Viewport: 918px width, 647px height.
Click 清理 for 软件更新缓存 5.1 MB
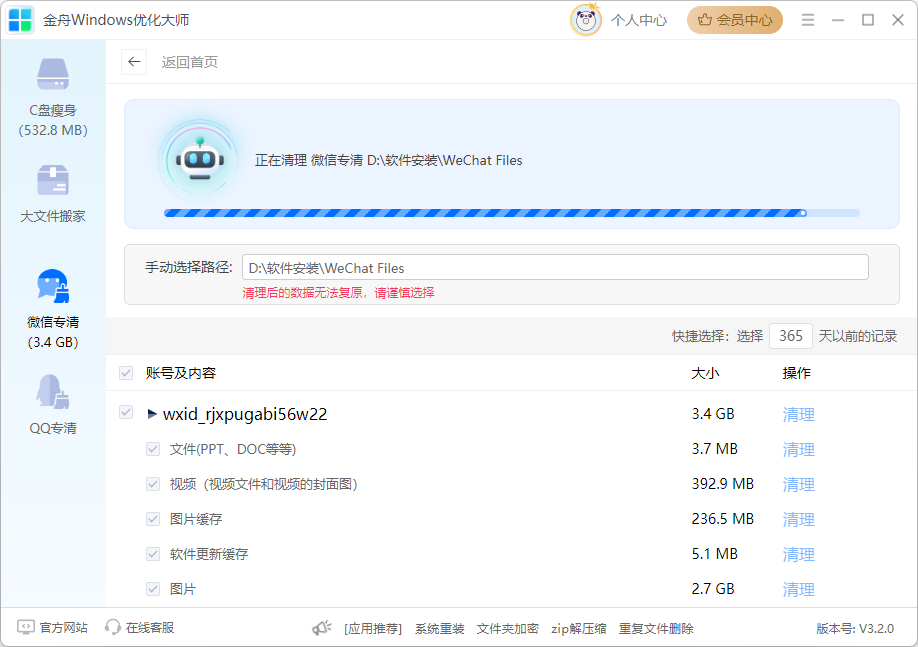pos(799,554)
